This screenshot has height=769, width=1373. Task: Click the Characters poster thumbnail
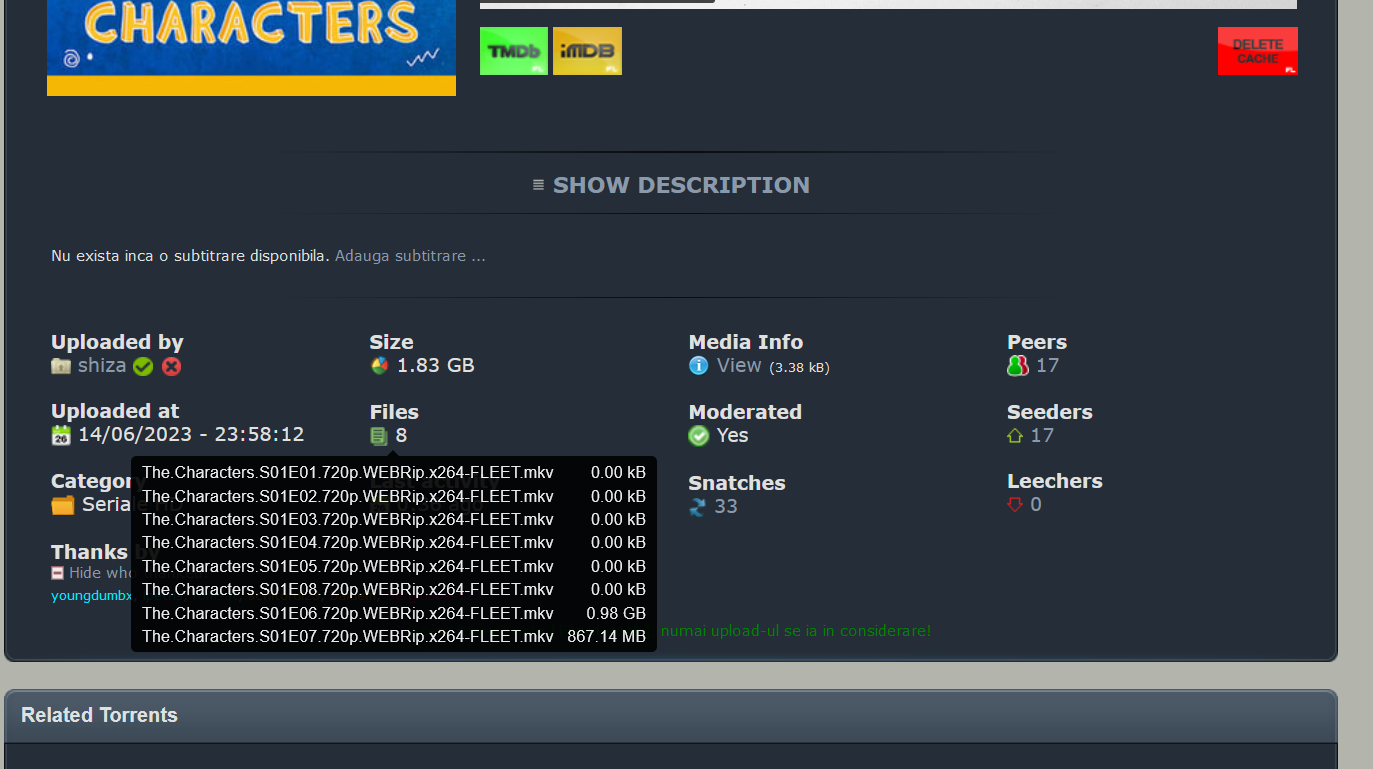[x=251, y=45]
